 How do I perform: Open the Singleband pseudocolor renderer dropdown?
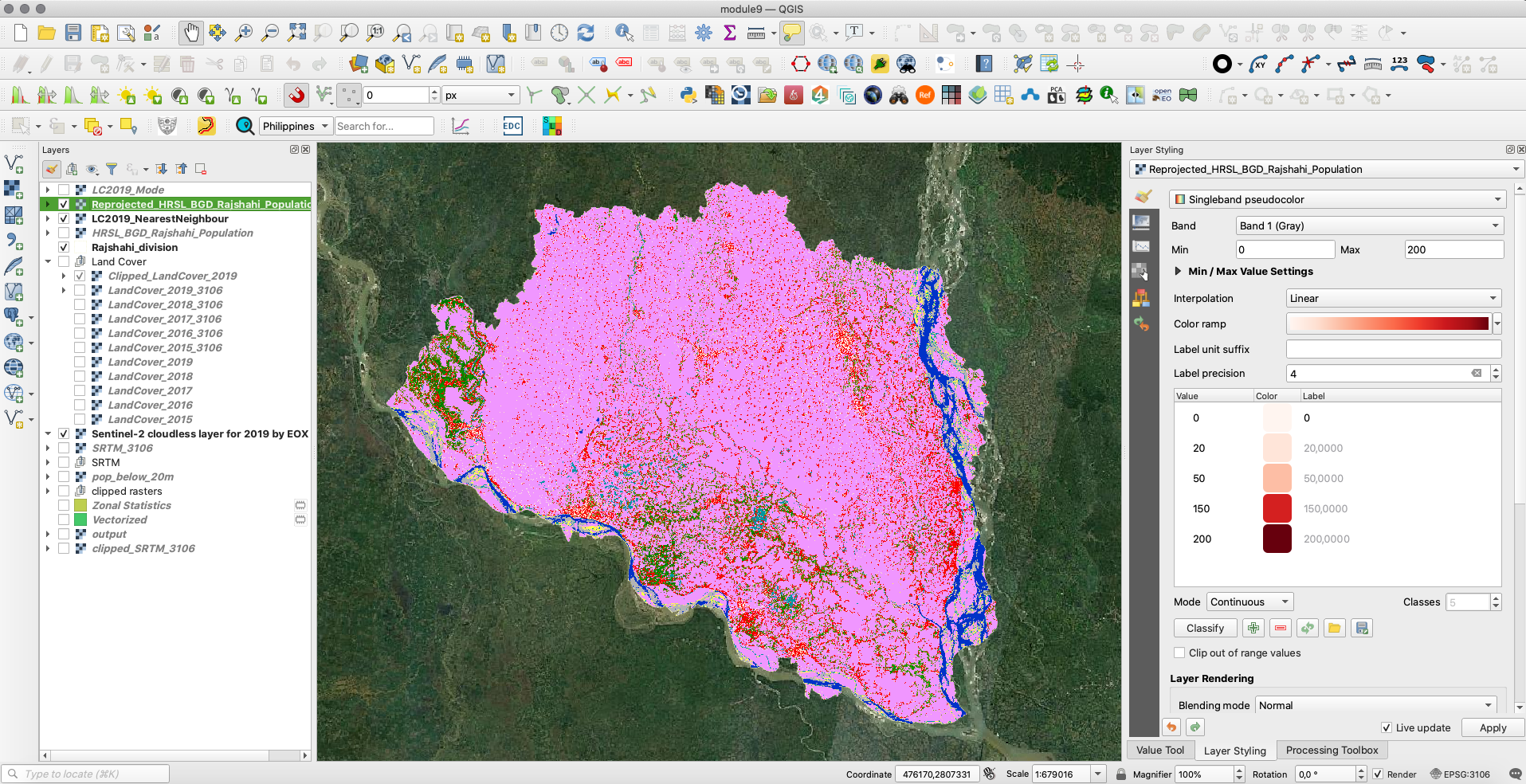coord(1336,199)
